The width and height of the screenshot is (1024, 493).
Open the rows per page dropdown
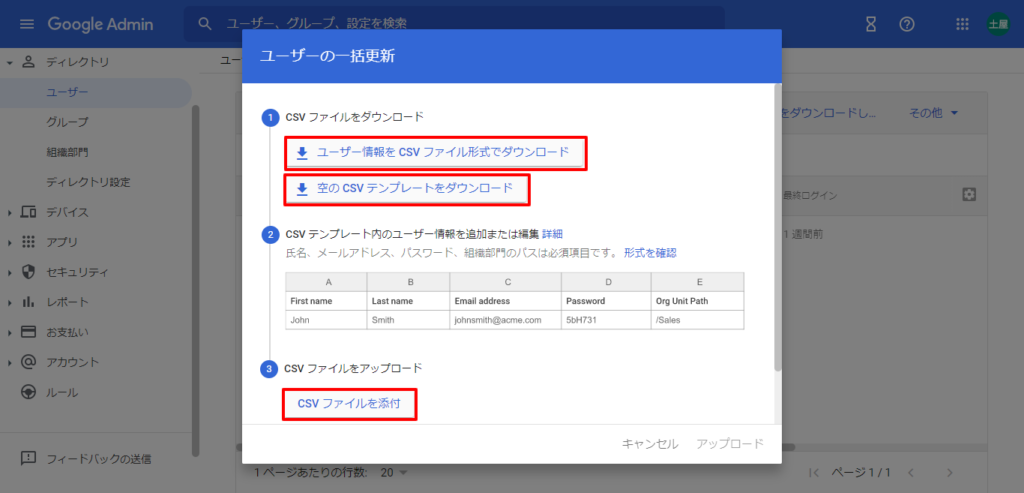click(x=395, y=472)
